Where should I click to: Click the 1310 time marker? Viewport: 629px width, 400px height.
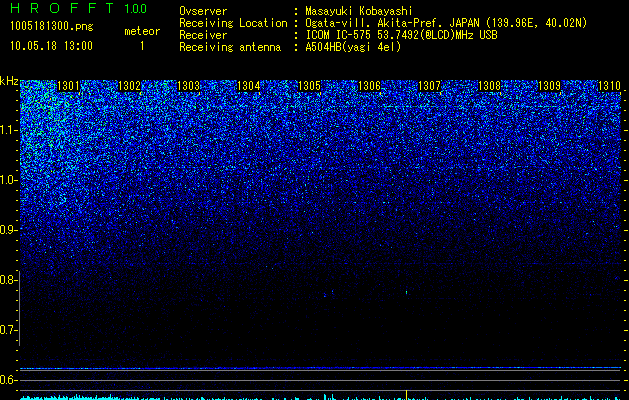coord(609,86)
